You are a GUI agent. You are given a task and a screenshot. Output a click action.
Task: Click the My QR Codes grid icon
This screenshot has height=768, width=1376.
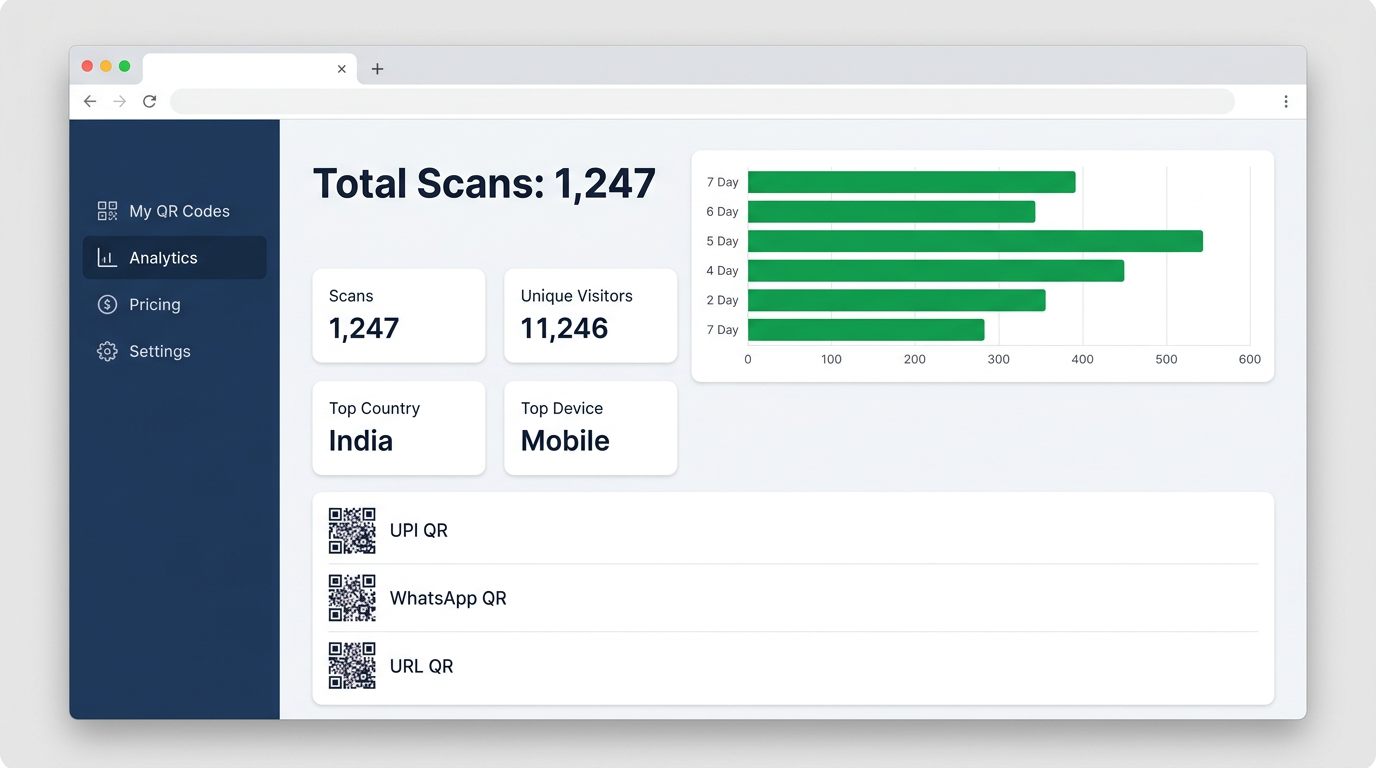point(106,211)
